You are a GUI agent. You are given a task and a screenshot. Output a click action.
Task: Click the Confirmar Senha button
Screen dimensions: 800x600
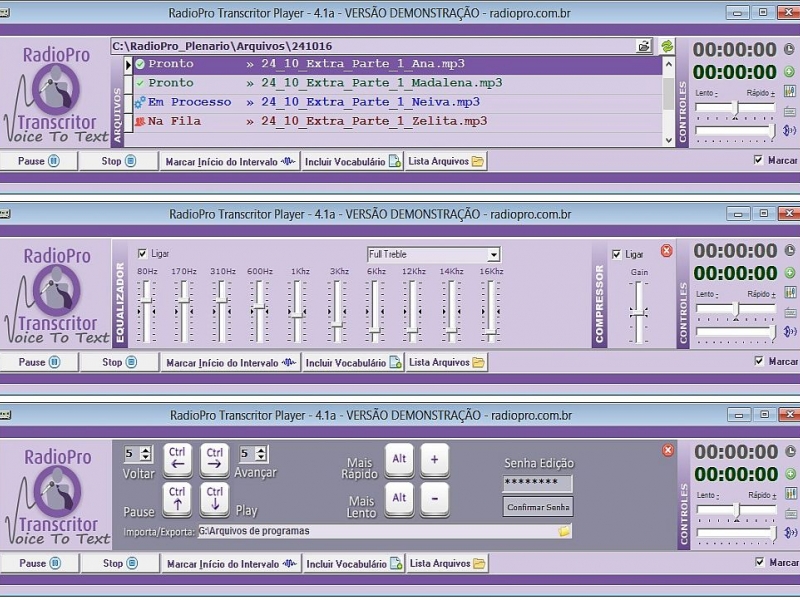pyautogui.click(x=538, y=507)
